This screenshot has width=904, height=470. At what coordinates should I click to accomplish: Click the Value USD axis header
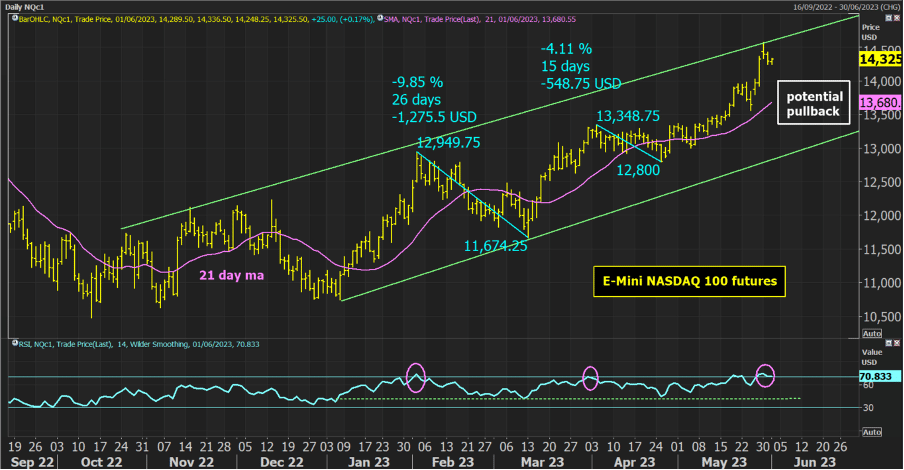(872, 357)
